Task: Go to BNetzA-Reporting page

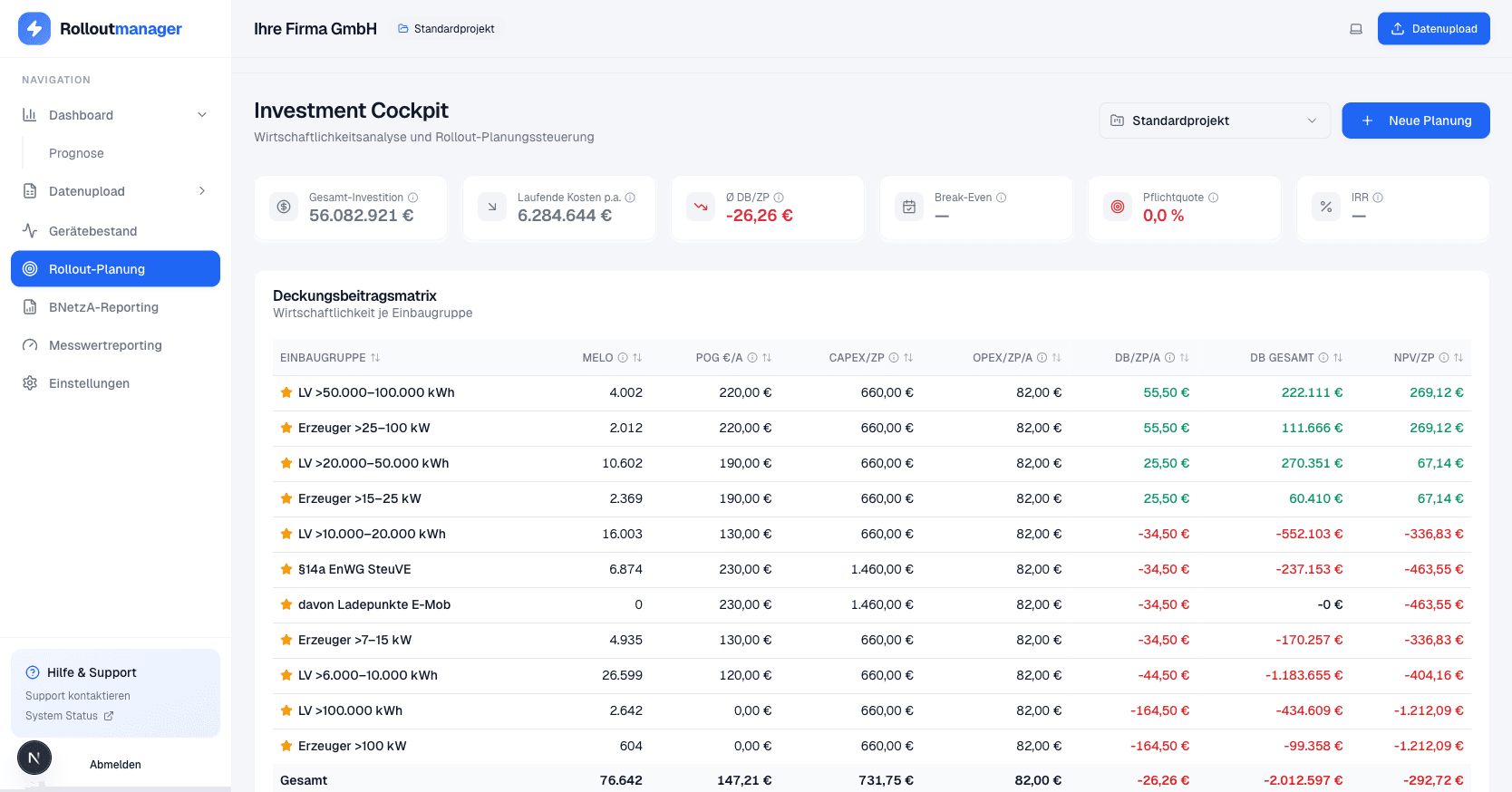Action: (x=103, y=307)
